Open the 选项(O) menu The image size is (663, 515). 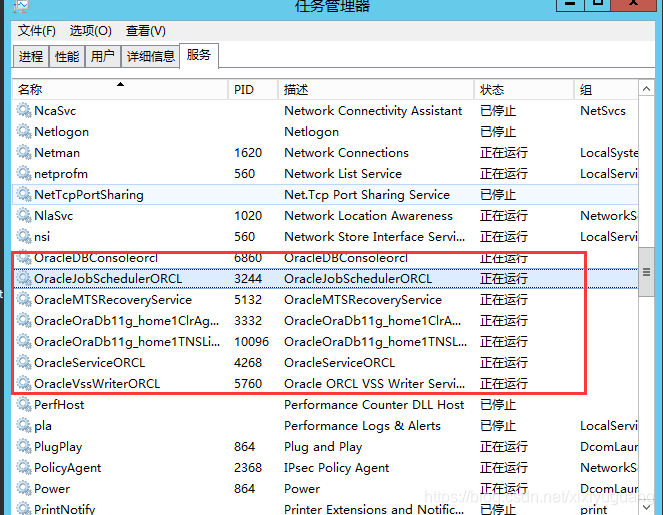click(x=90, y=31)
